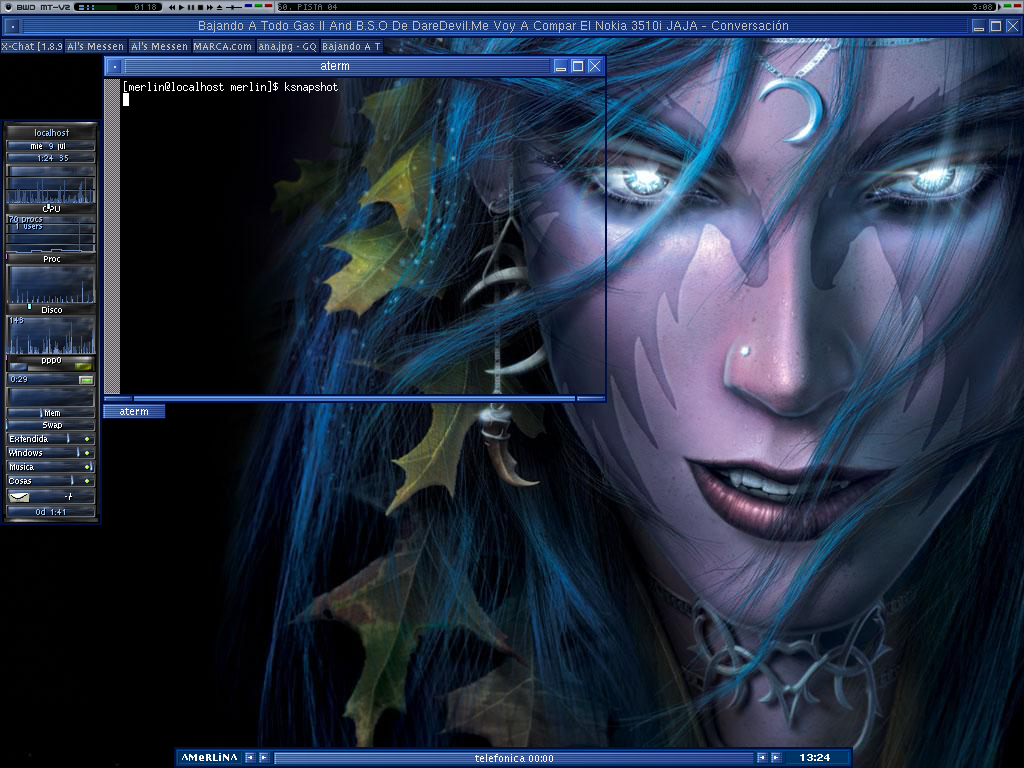Maximize the Conversación window
Viewport: 1024px width, 768px height.
(995, 26)
